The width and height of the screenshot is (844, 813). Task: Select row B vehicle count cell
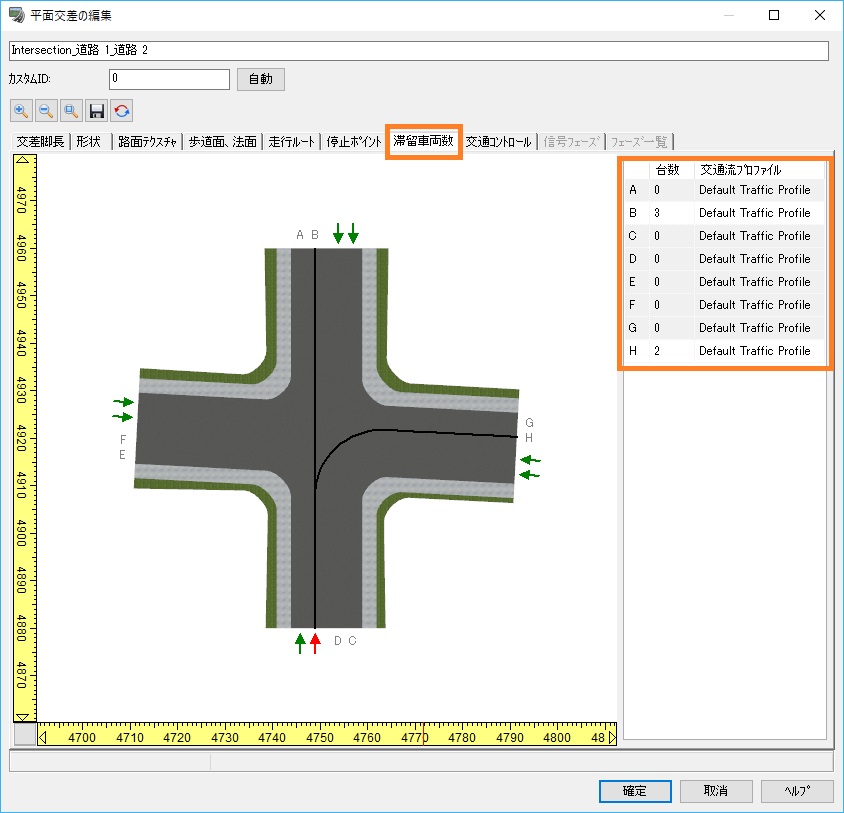click(670, 213)
